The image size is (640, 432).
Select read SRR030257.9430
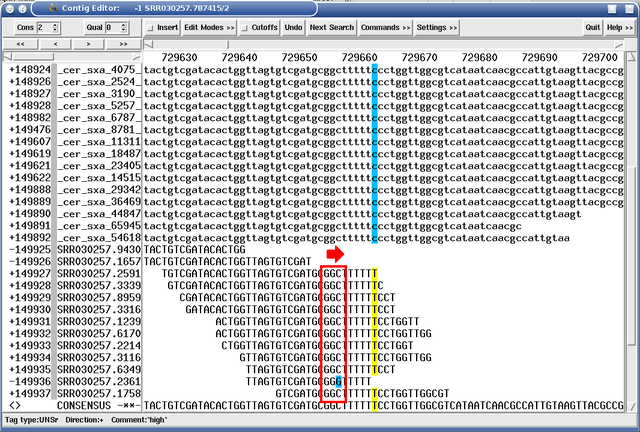point(98,249)
